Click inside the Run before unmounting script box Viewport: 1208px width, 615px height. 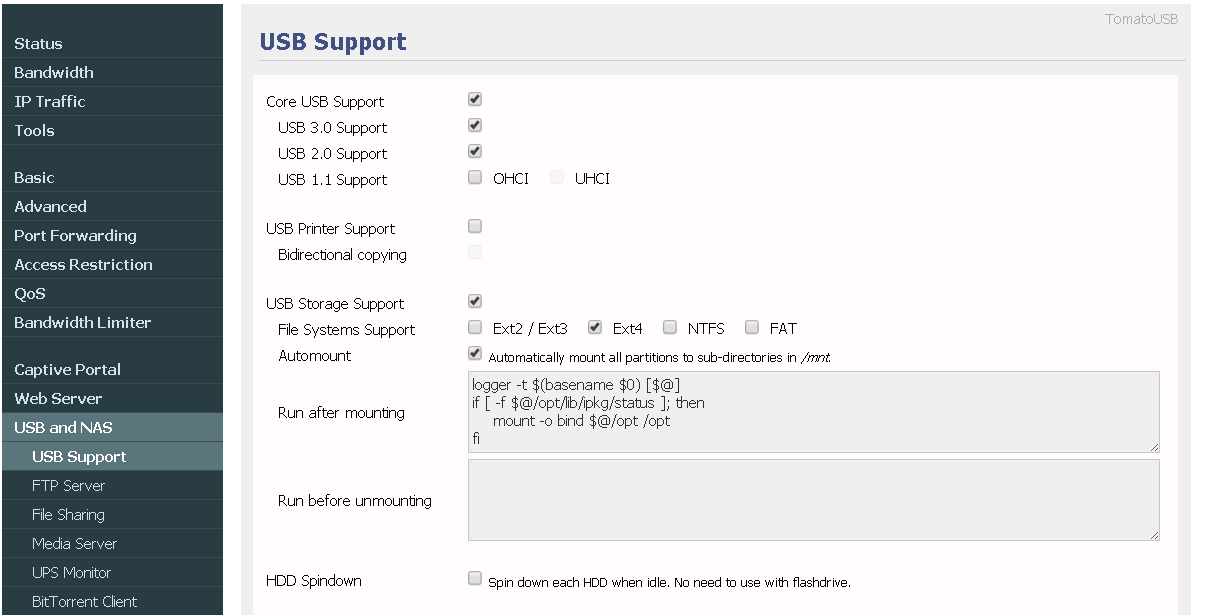pyautogui.click(x=813, y=500)
